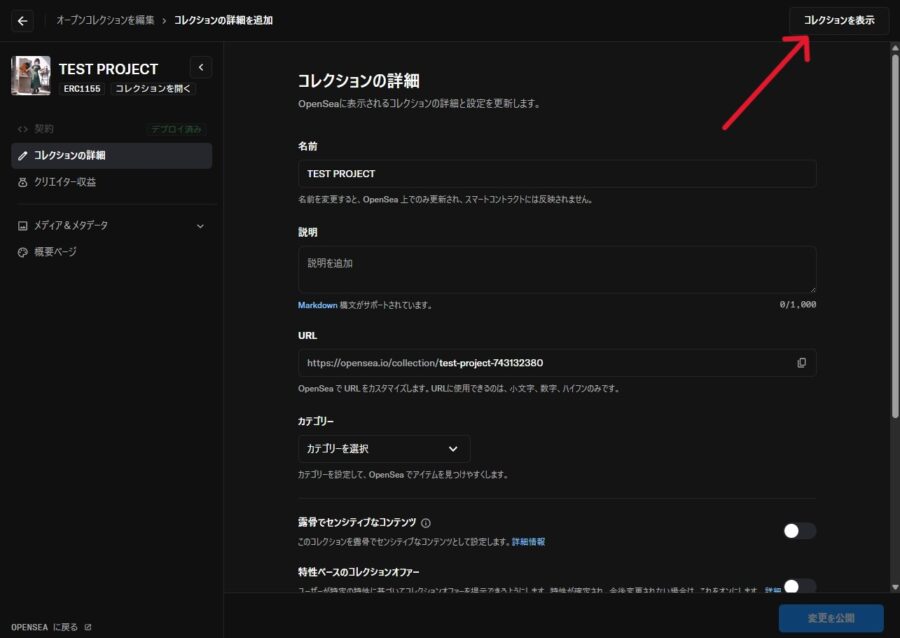This screenshot has height=638, width=900.
Task: Open 詳細情報 link
Action: click(528, 542)
